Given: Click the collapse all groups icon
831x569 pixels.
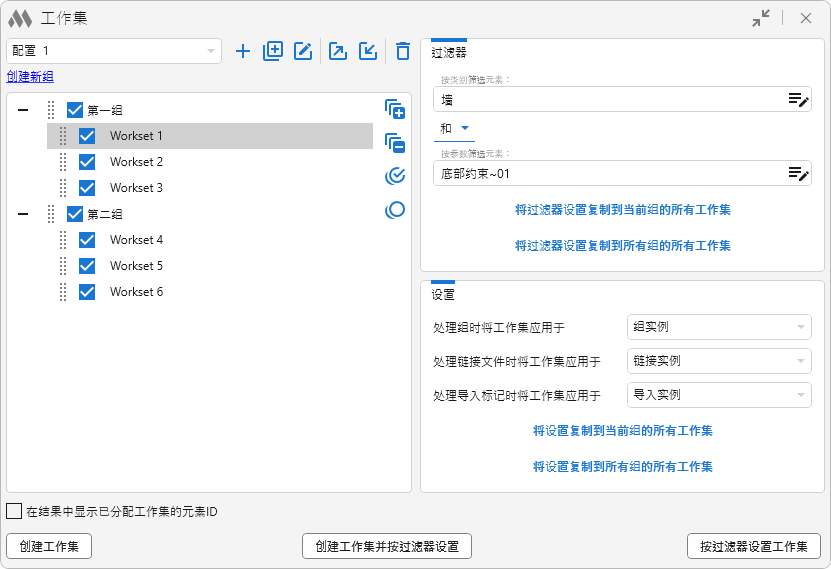Looking at the screenshot, I should click(x=395, y=143).
